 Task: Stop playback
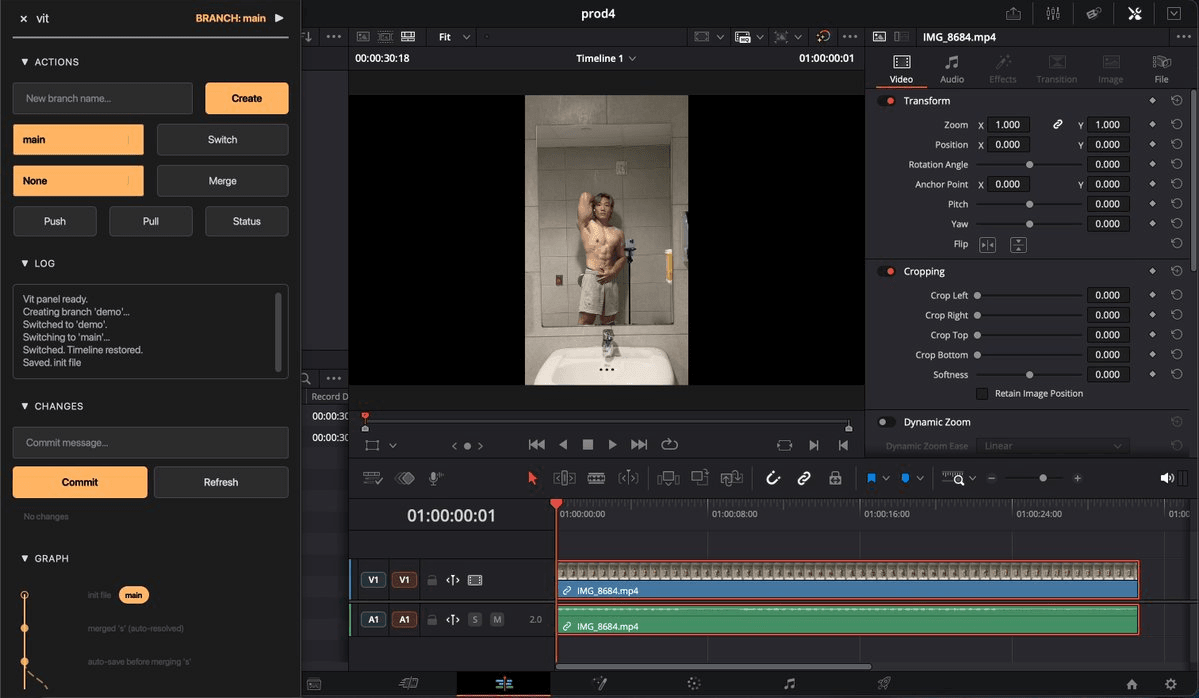pyautogui.click(x=588, y=444)
